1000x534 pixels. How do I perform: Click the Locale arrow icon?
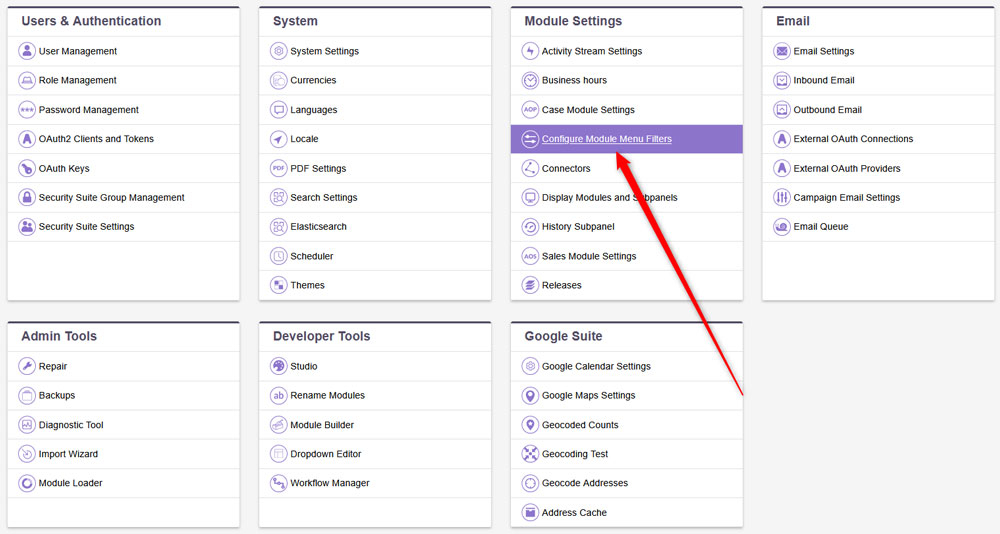(279, 139)
